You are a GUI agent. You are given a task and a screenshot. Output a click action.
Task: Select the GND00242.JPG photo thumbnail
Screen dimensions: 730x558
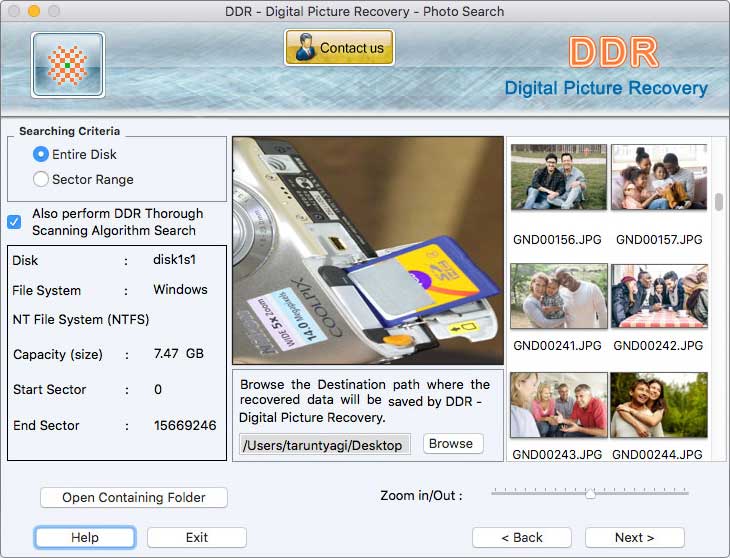[659, 296]
